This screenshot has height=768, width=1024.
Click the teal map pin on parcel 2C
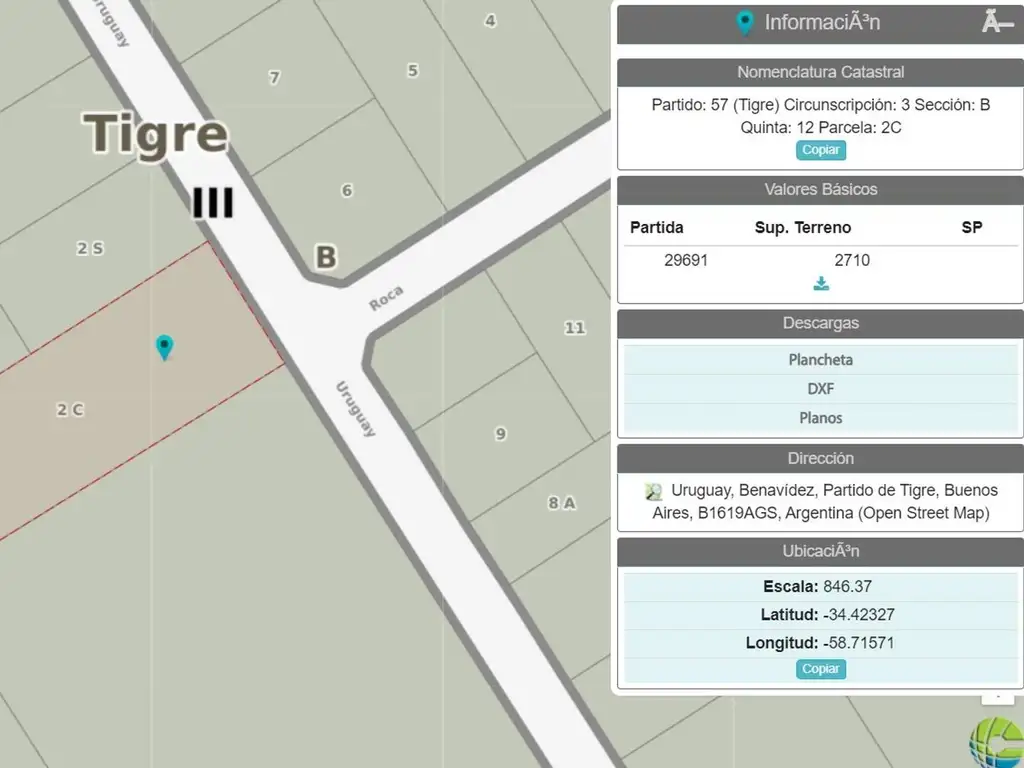click(164, 347)
